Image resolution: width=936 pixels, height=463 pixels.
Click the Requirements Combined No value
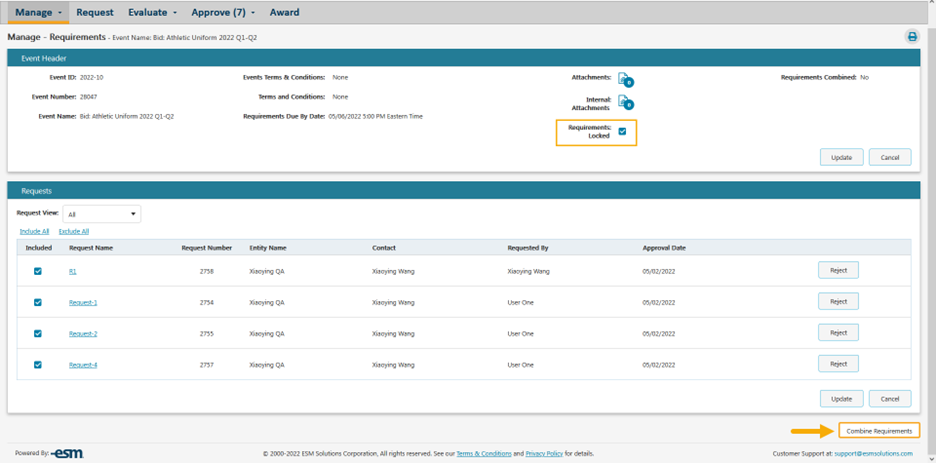(x=864, y=77)
